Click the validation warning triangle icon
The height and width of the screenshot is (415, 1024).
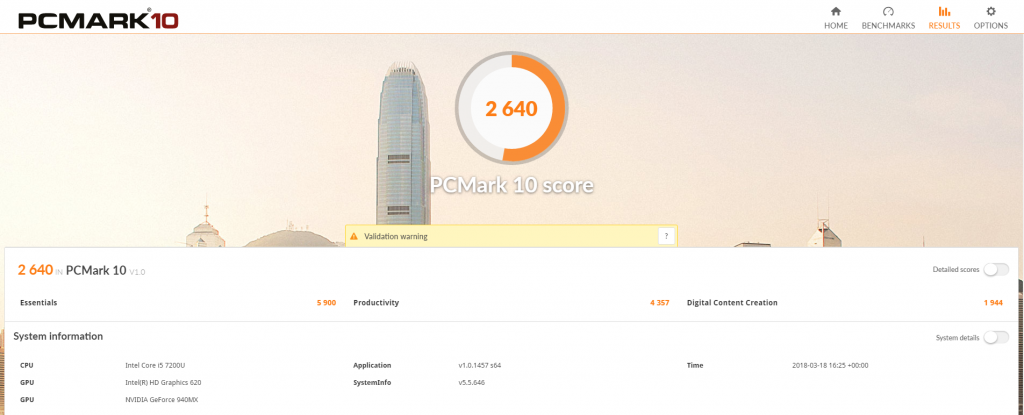(x=354, y=237)
